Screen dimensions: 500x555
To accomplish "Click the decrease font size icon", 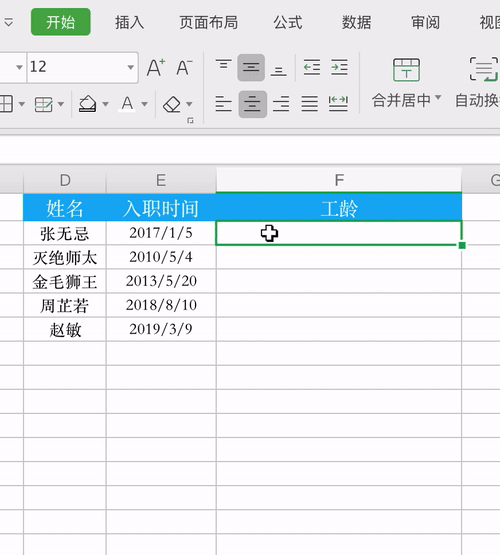I will (x=184, y=67).
